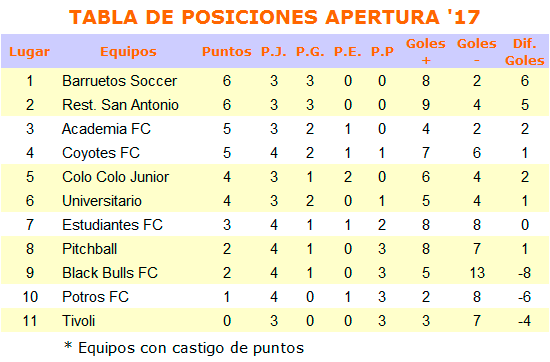Click the 'P.J.' column header

pos(274,52)
